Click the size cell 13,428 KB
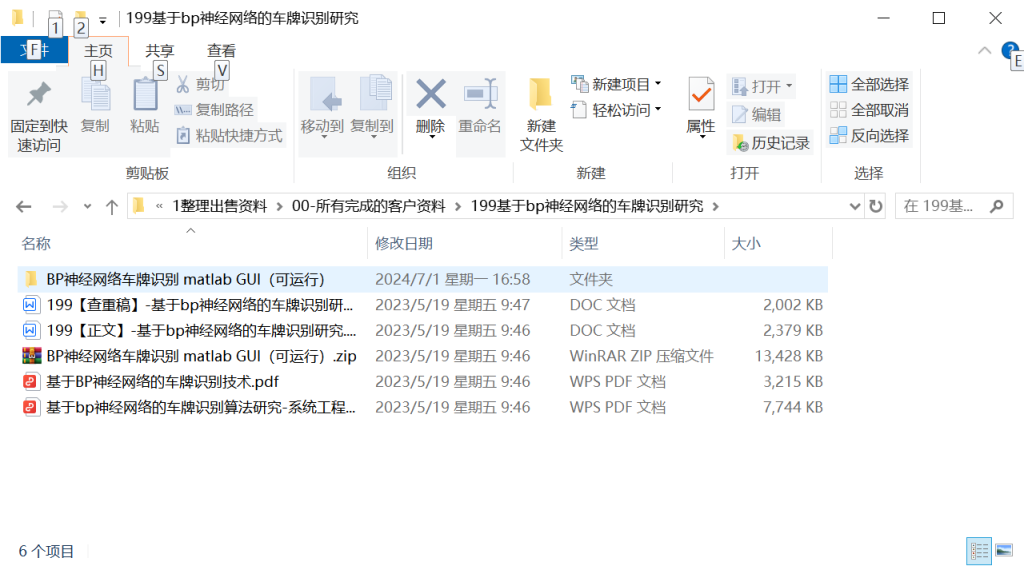The height and width of the screenshot is (566, 1024). pos(788,356)
